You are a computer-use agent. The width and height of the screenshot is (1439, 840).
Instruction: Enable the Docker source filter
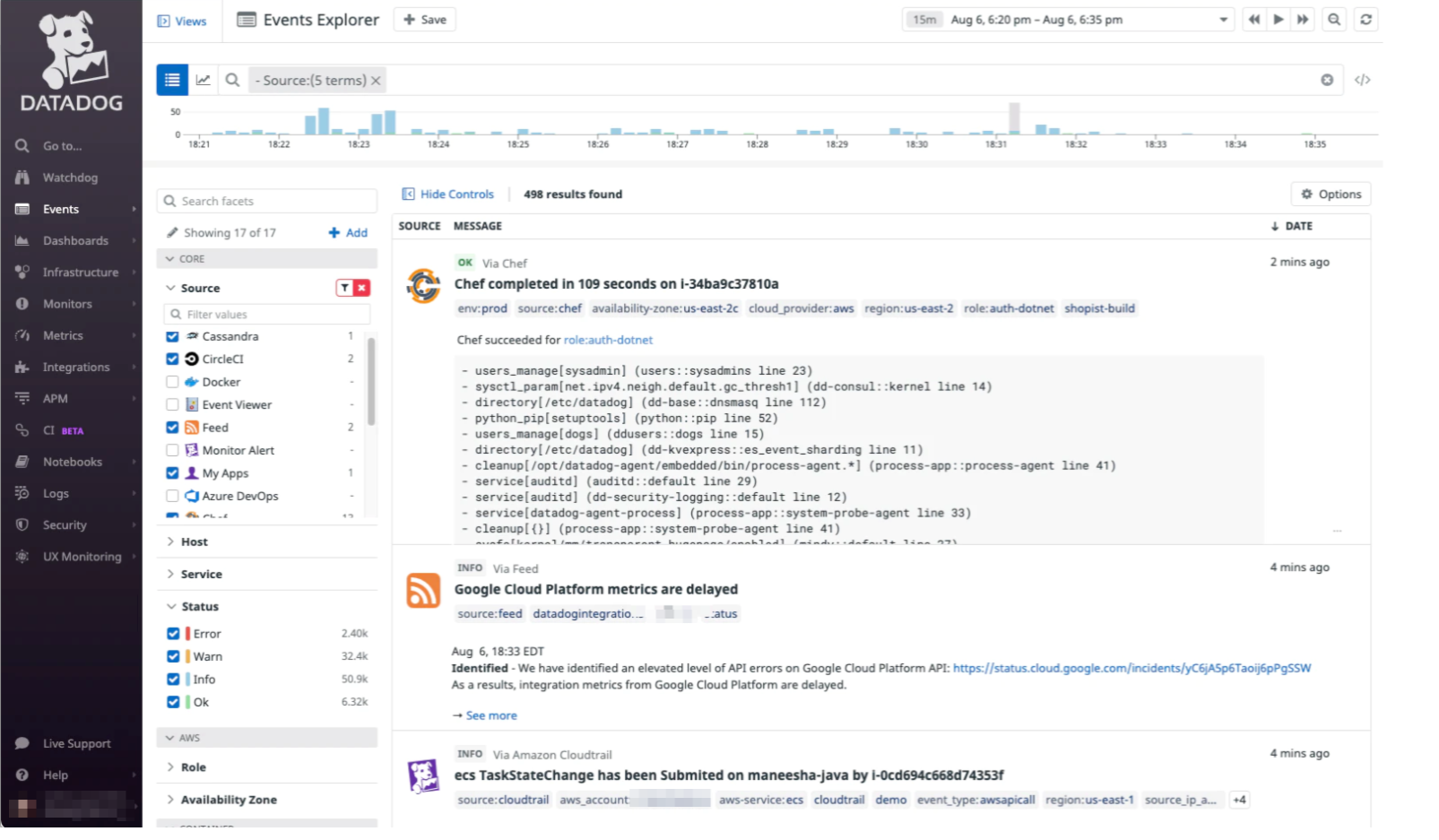pyautogui.click(x=172, y=381)
